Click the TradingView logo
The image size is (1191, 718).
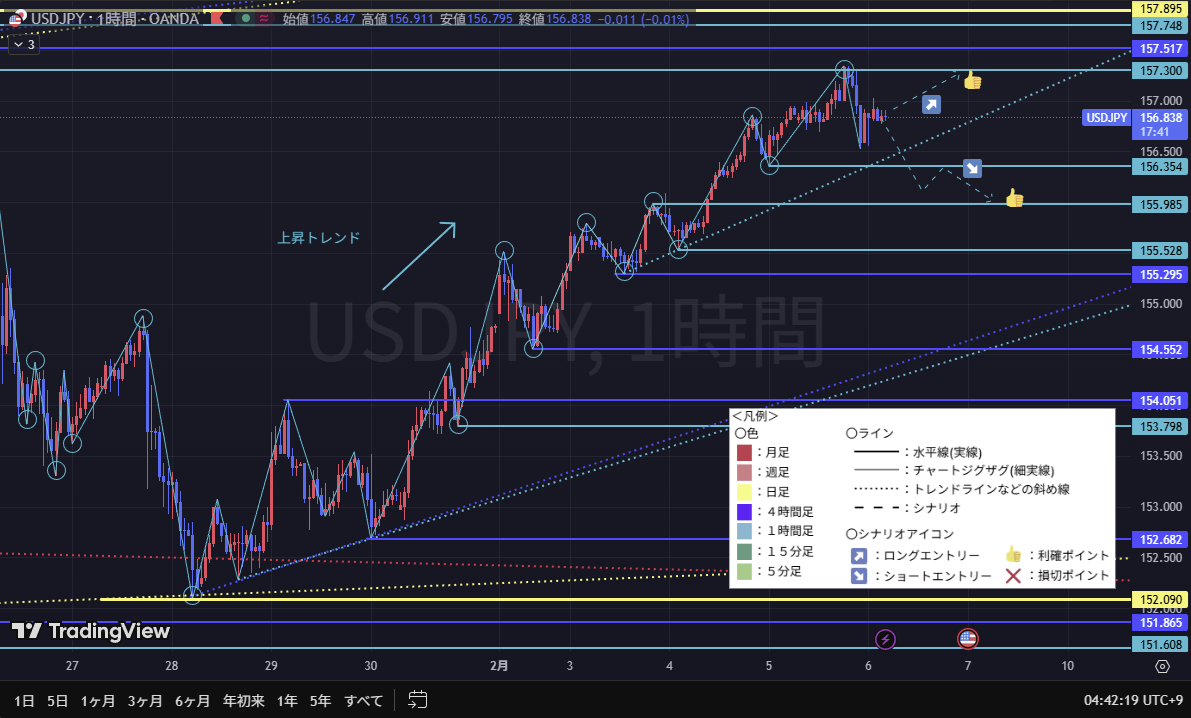[x=91, y=631]
